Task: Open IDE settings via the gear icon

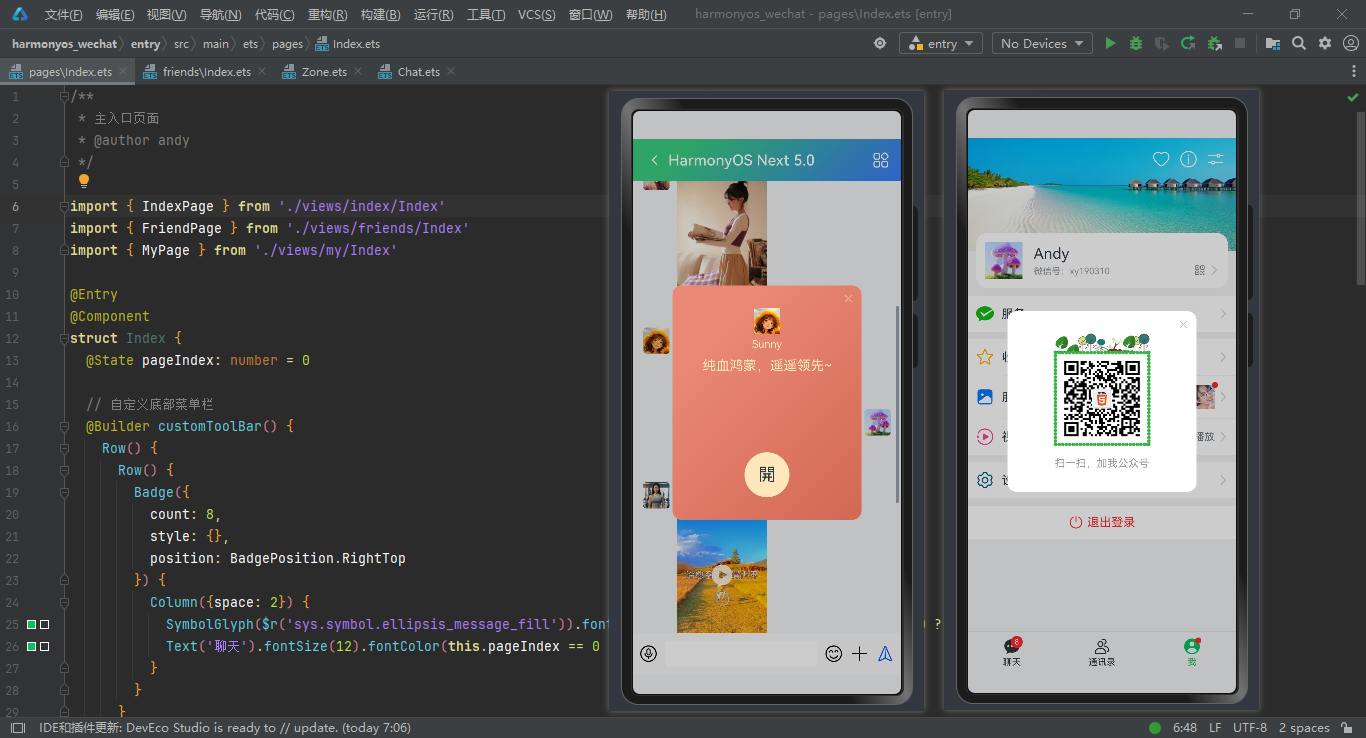Action: (x=1325, y=44)
